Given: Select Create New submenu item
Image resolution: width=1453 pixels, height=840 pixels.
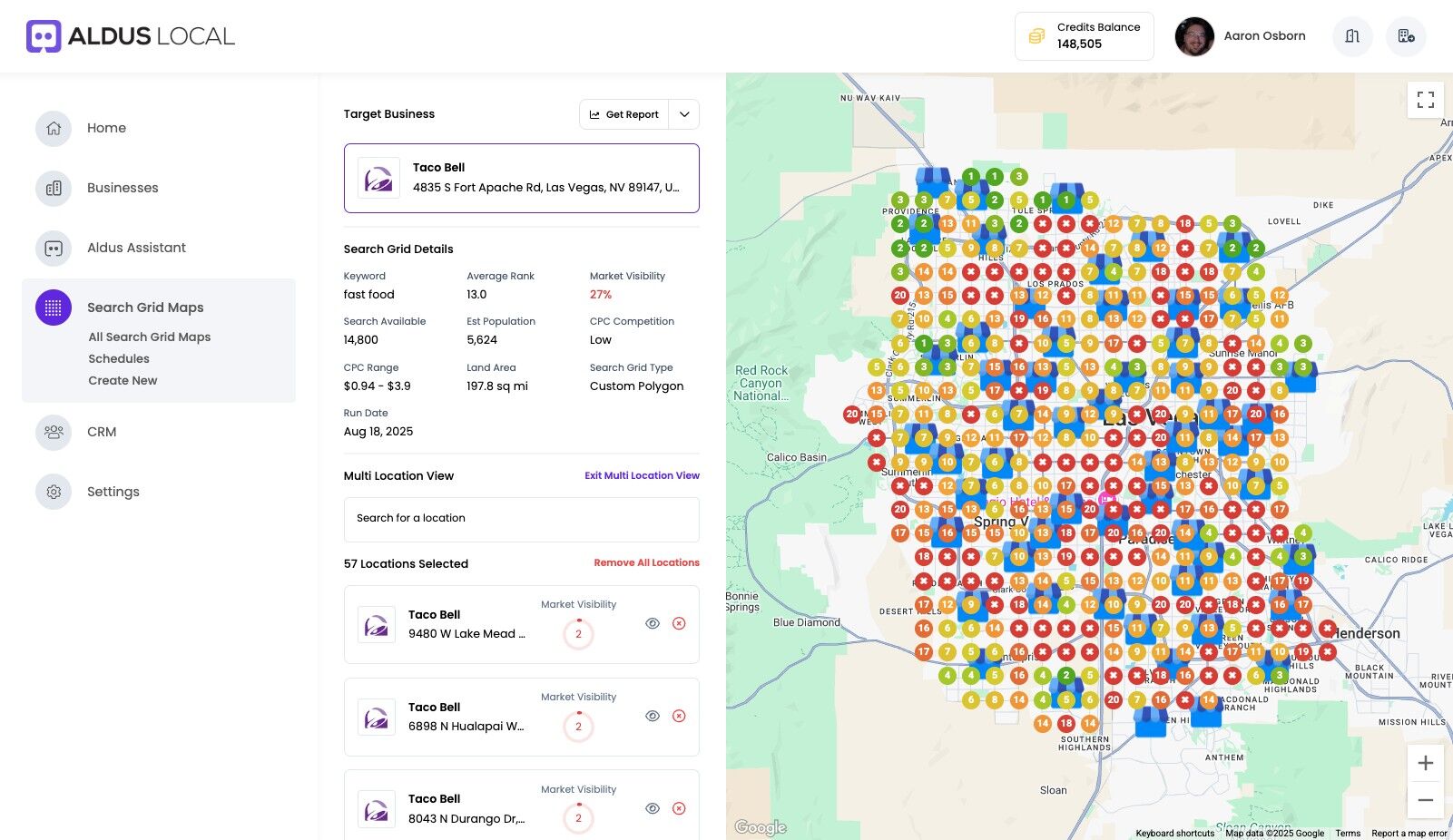Looking at the screenshot, I should point(123,380).
